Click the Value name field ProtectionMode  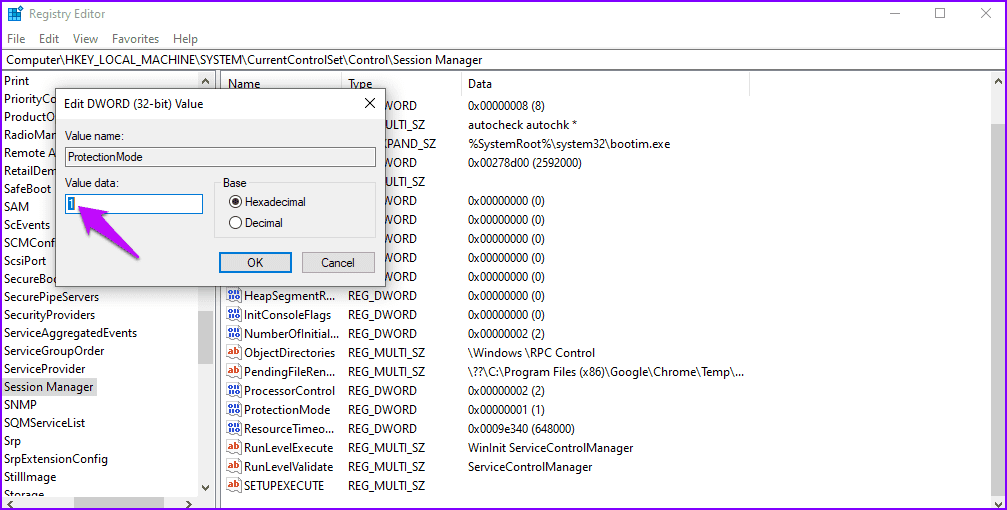[220, 157]
